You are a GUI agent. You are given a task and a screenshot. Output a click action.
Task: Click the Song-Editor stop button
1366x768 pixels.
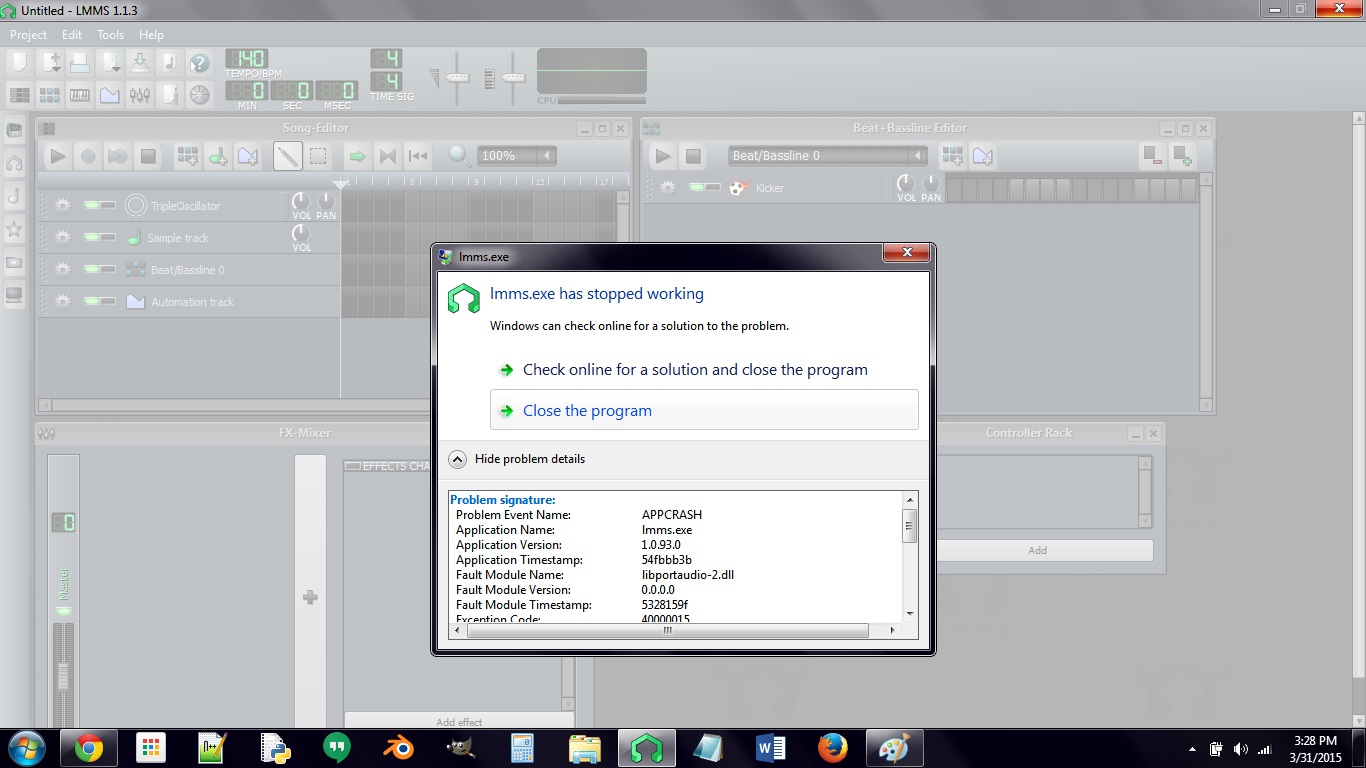click(x=148, y=156)
